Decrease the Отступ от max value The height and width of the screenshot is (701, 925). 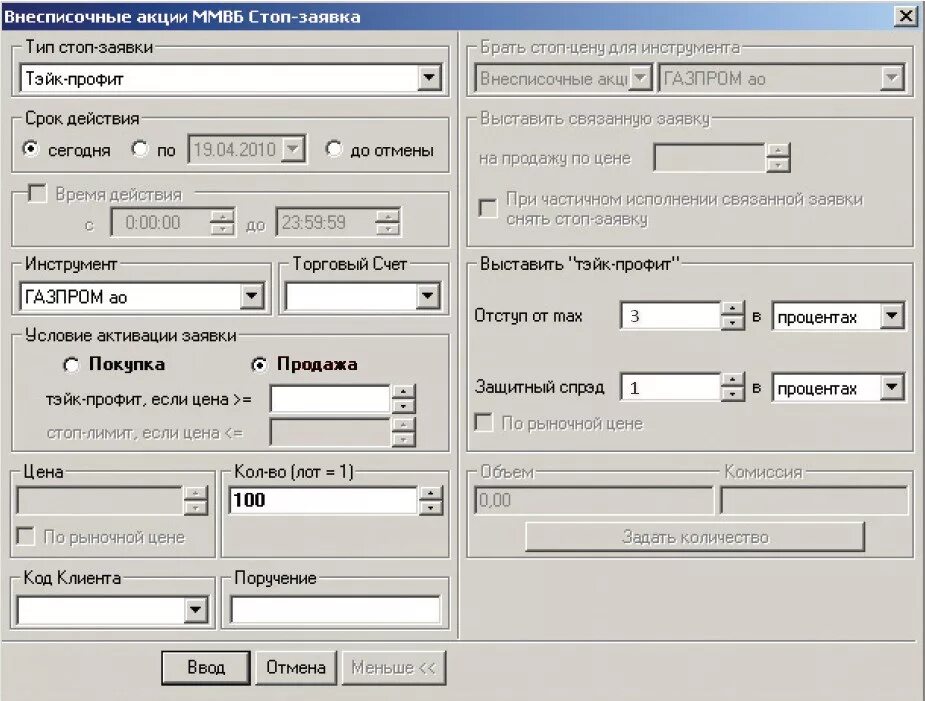tap(733, 323)
